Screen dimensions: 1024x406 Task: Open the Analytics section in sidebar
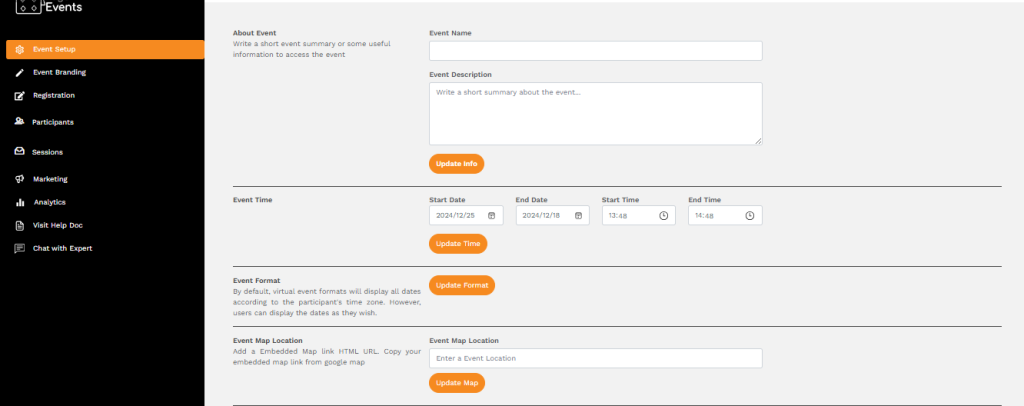49,202
